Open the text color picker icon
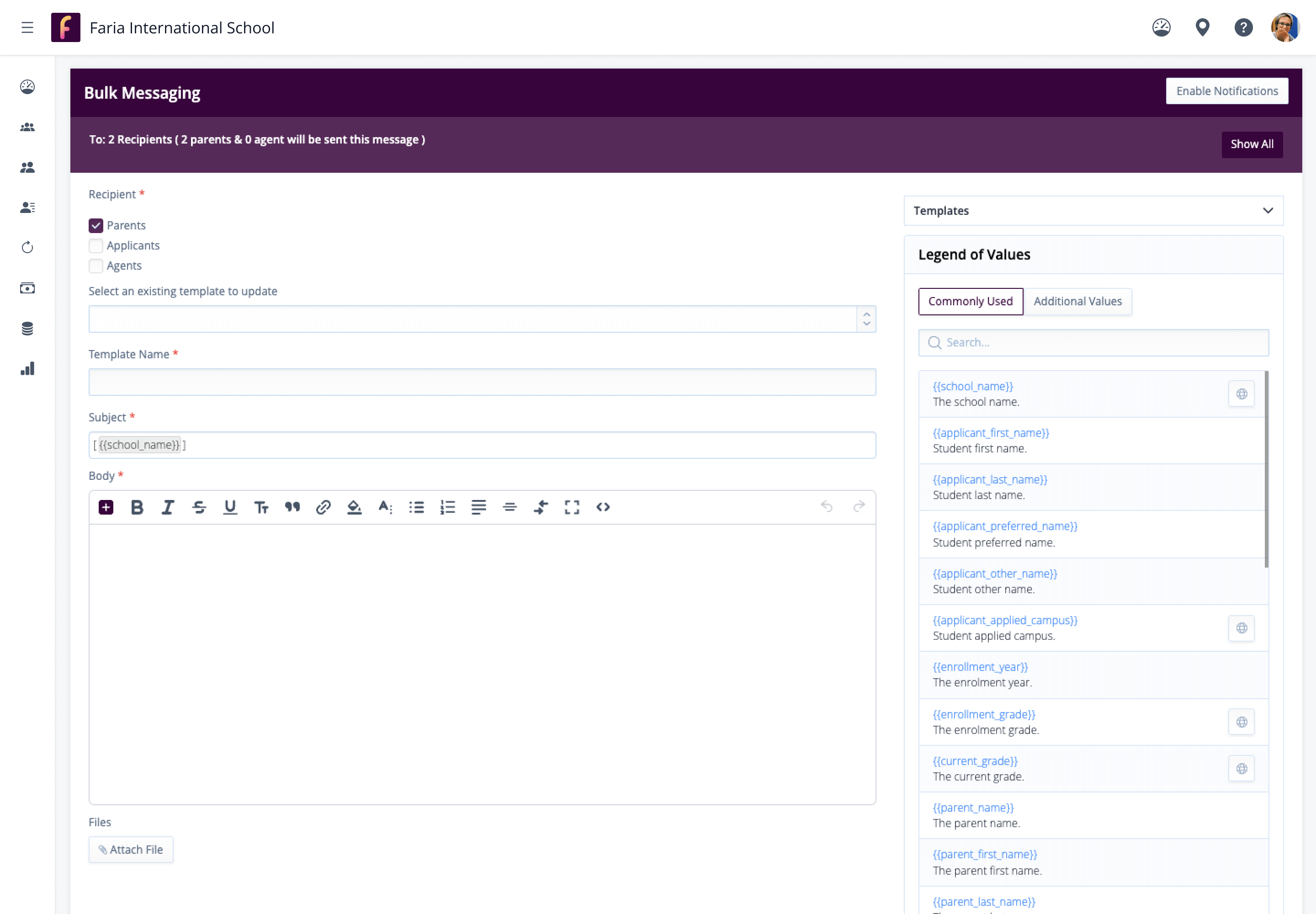This screenshot has width=1316, height=914. 354,507
